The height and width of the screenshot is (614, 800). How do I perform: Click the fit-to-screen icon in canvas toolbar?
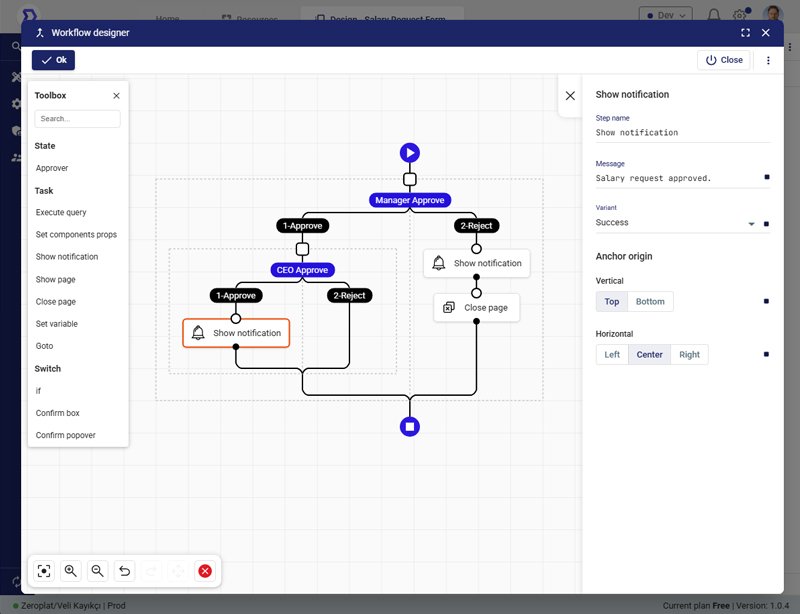click(x=44, y=571)
